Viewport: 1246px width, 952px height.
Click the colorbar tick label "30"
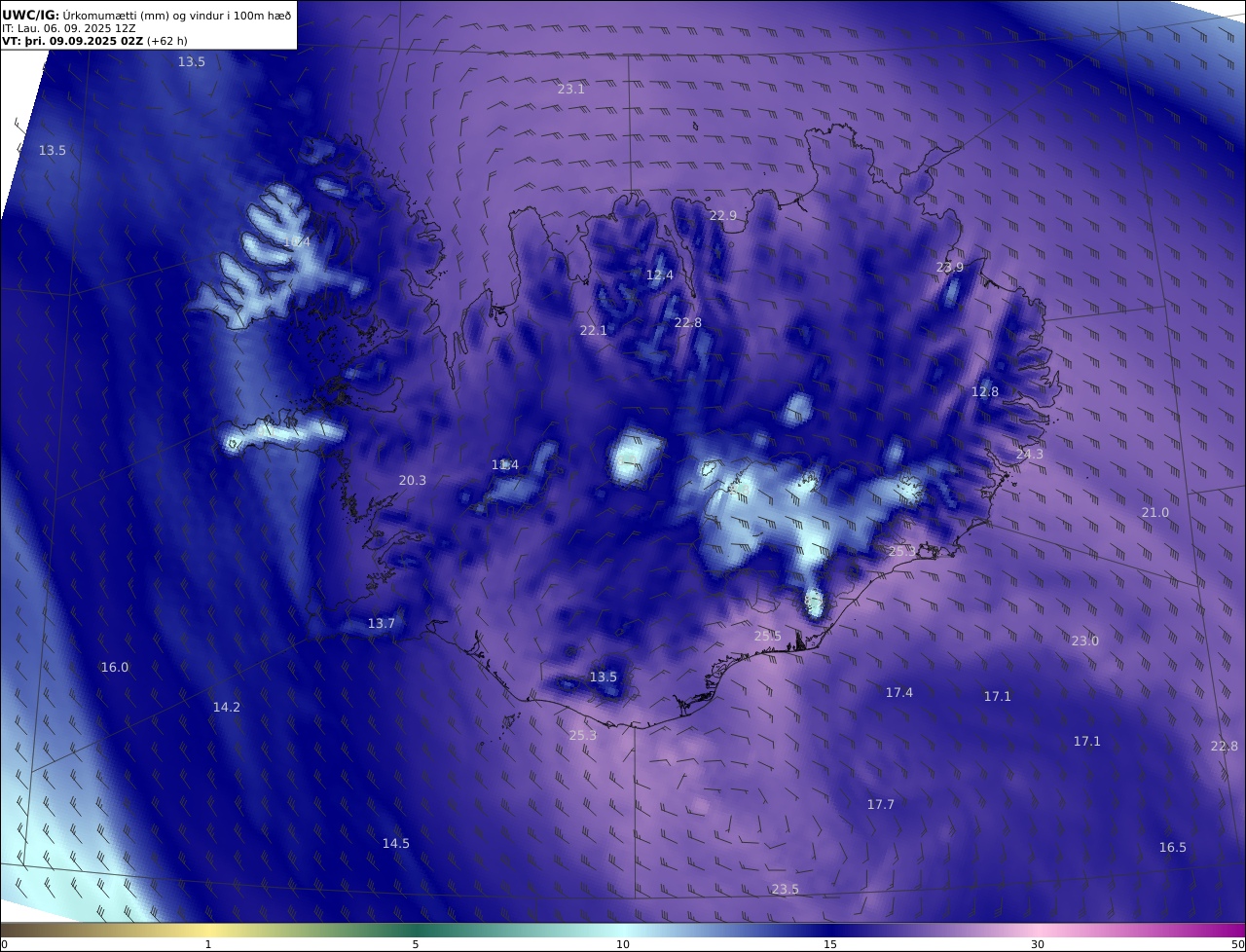coord(1038,944)
